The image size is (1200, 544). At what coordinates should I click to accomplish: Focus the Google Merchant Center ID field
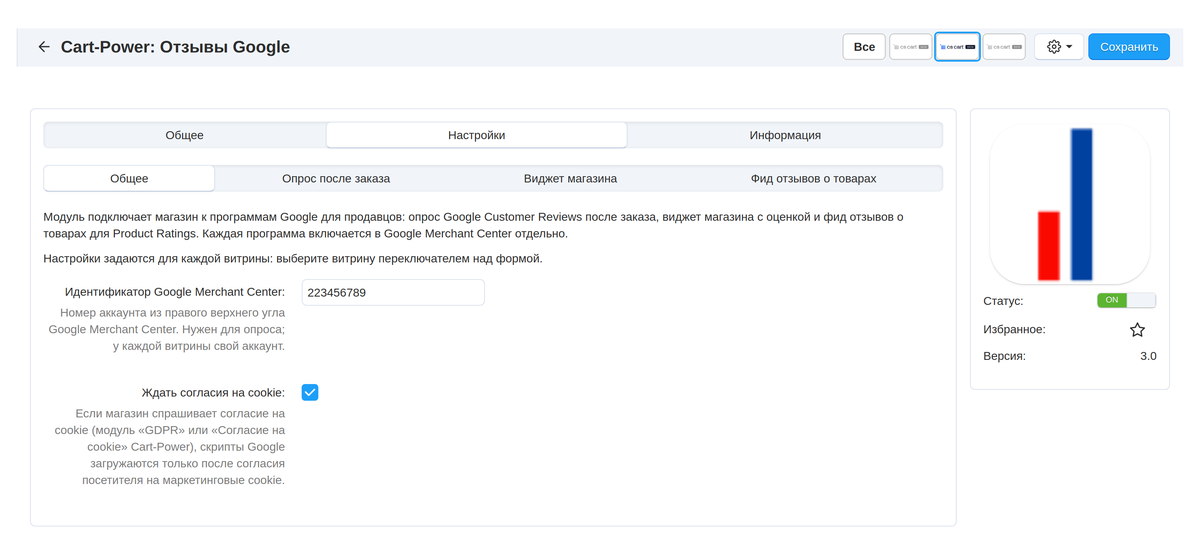tap(393, 292)
